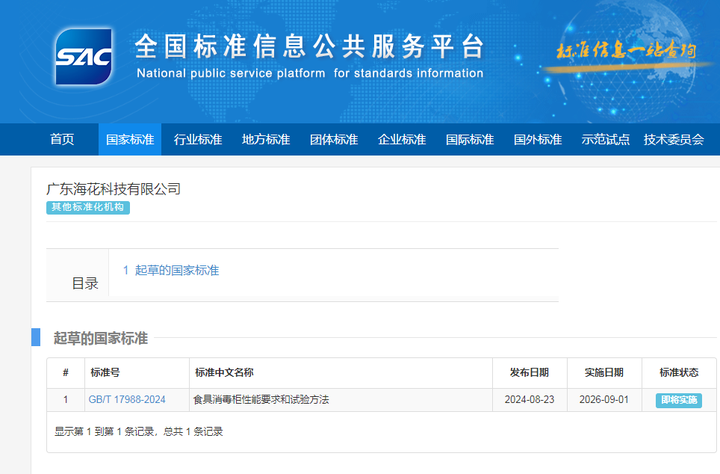Open the 地方标准 menu item

[266, 139]
